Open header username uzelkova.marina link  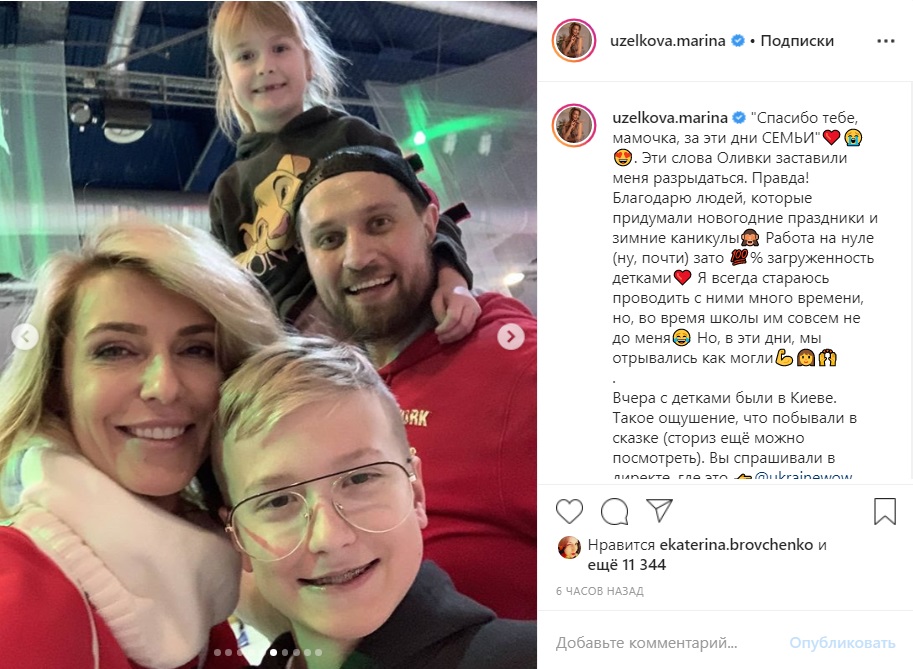tap(667, 41)
